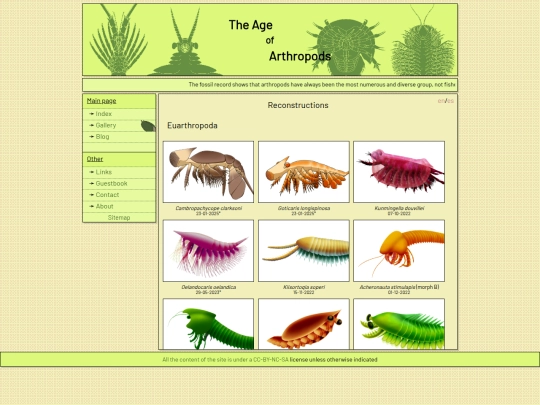Open the About page
The height and width of the screenshot is (405, 540).
pyautogui.click(x=104, y=206)
